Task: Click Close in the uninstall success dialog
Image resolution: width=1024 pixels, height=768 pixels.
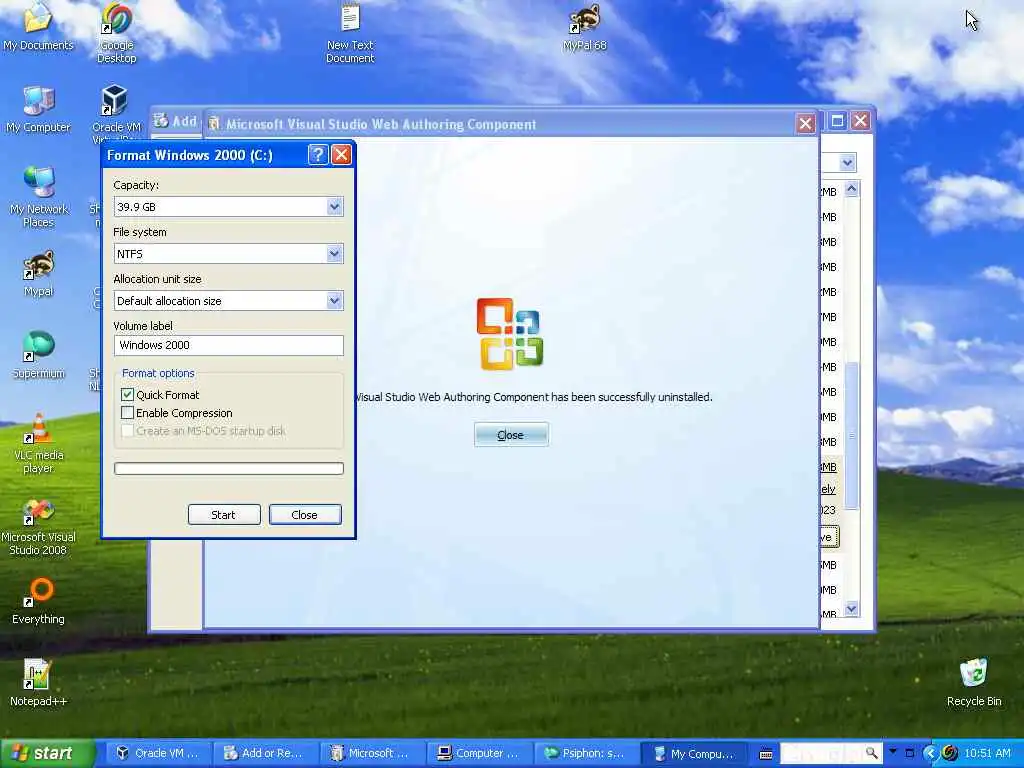Action: click(x=511, y=435)
